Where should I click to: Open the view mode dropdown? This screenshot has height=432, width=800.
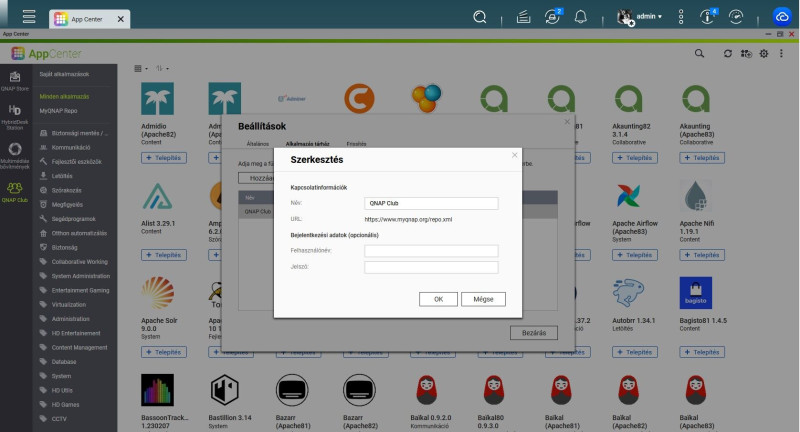tap(141, 68)
